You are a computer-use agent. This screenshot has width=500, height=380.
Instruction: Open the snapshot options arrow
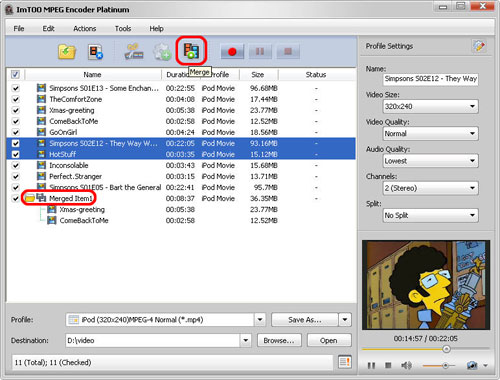[486, 366]
